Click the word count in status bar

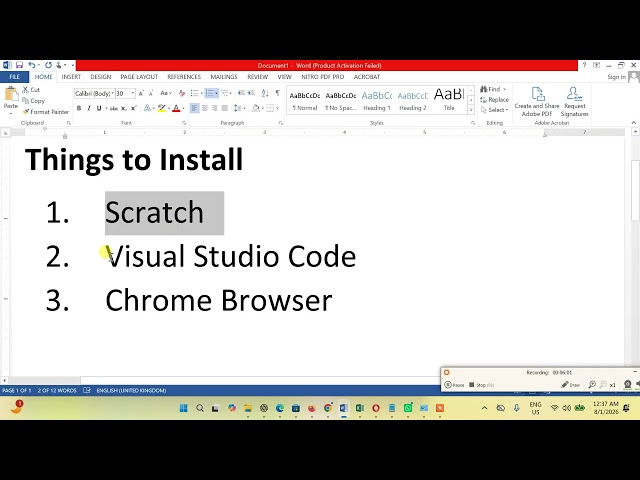[x=57, y=390]
